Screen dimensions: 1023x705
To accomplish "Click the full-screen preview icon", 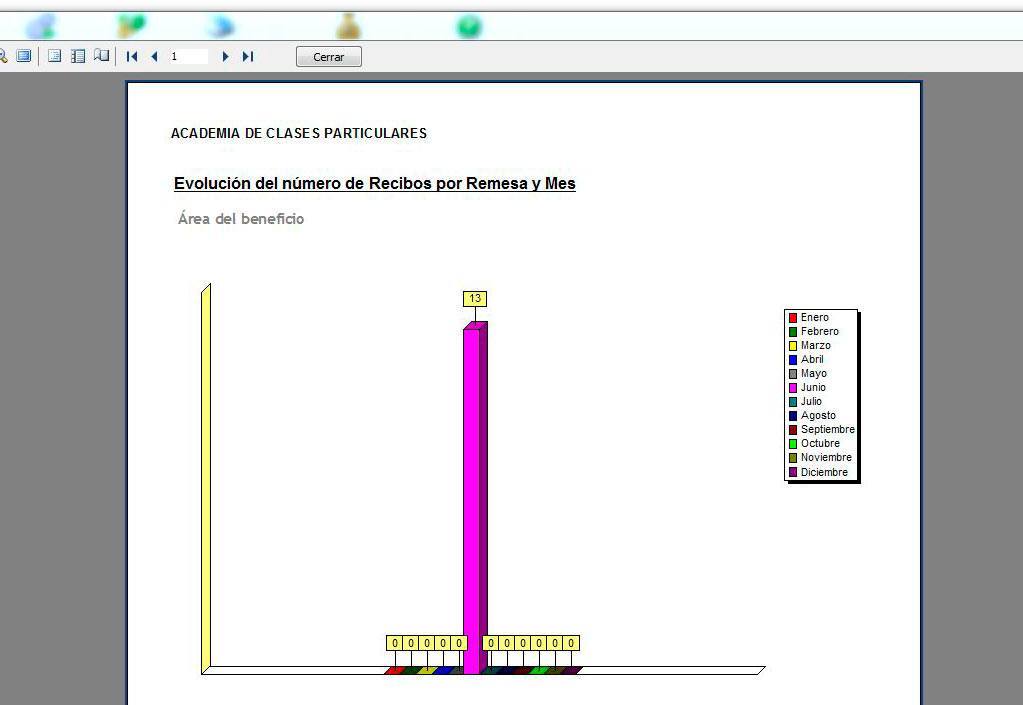I will (24, 57).
